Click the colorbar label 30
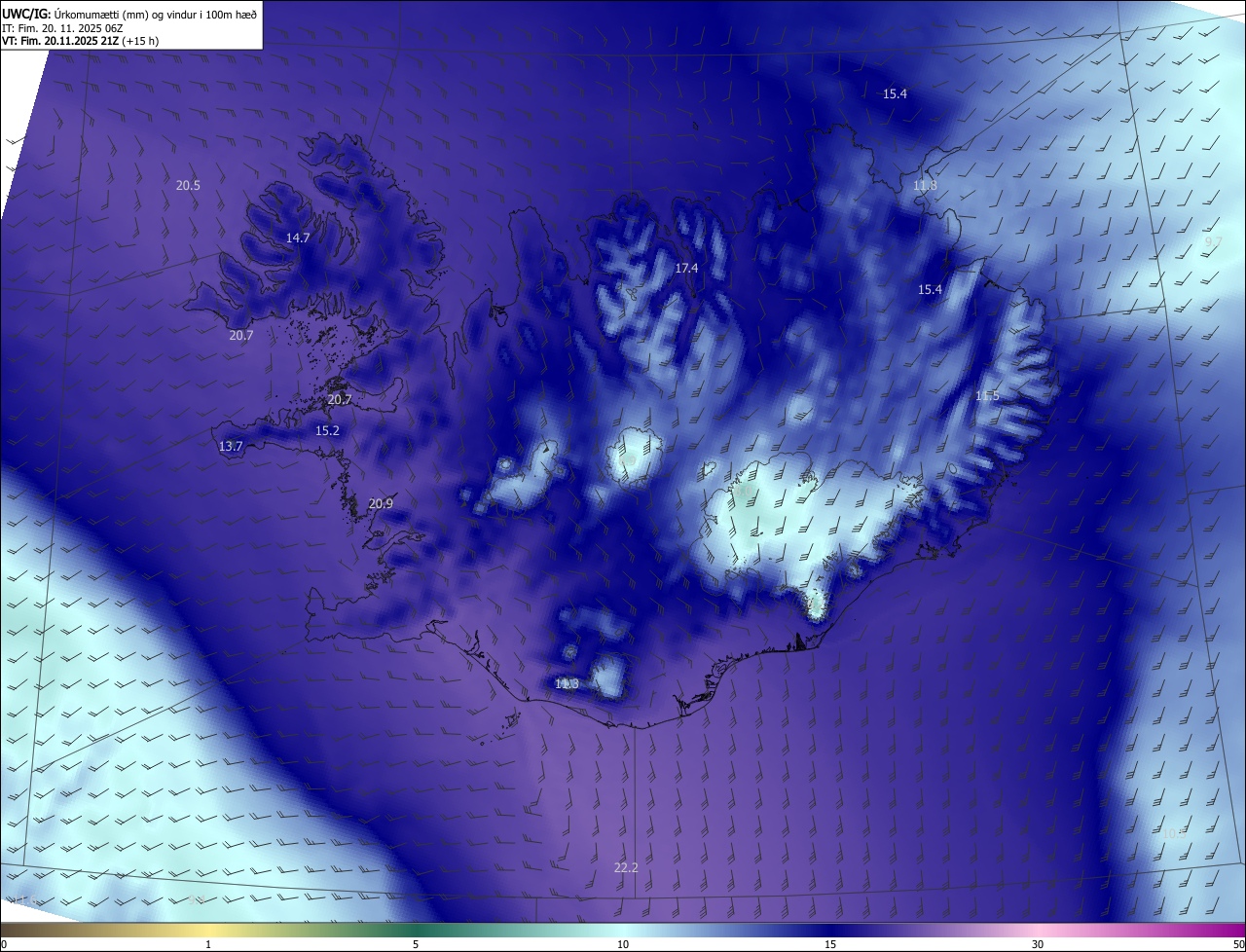The image size is (1246, 952). pos(1038,944)
